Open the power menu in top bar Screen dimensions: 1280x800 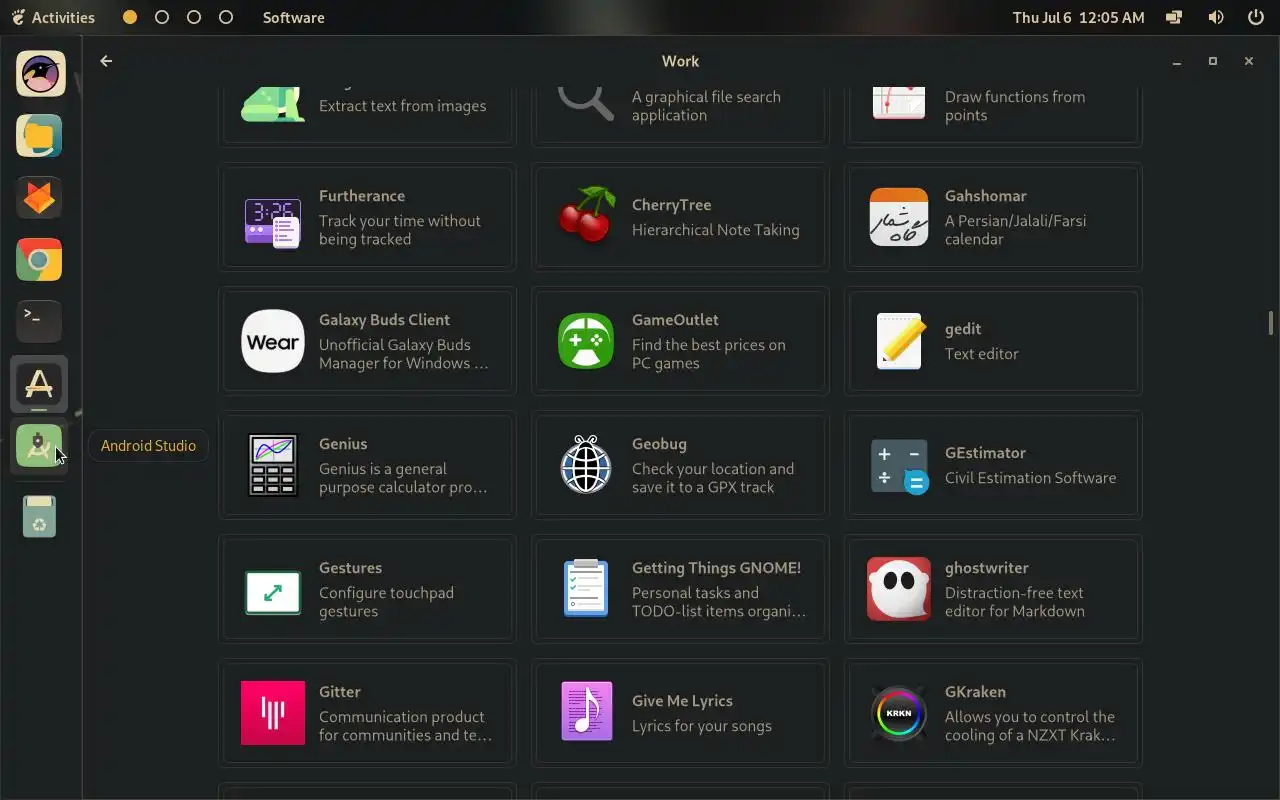(x=1256, y=17)
